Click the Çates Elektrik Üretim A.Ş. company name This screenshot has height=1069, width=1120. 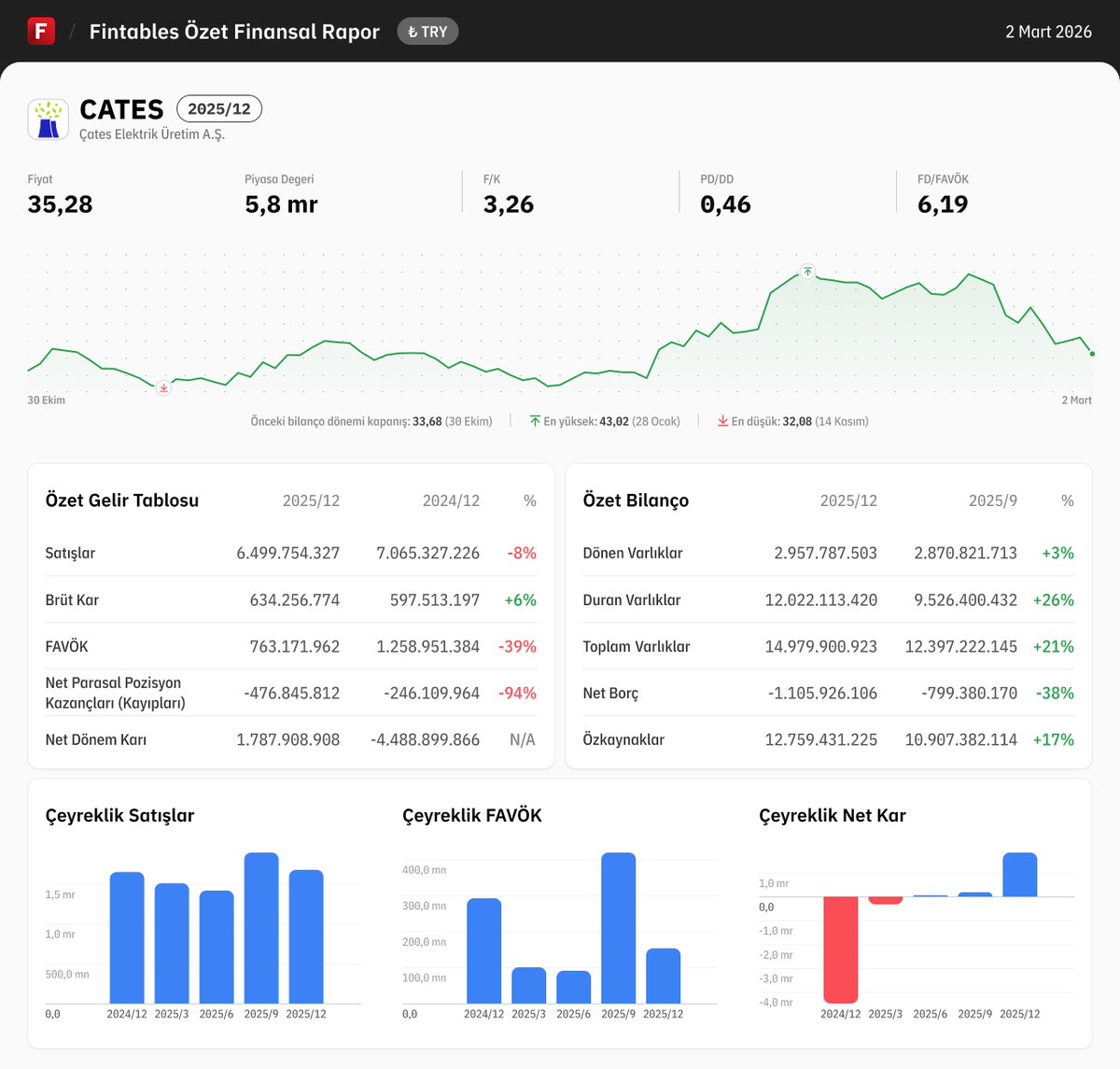(x=152, y=134)
